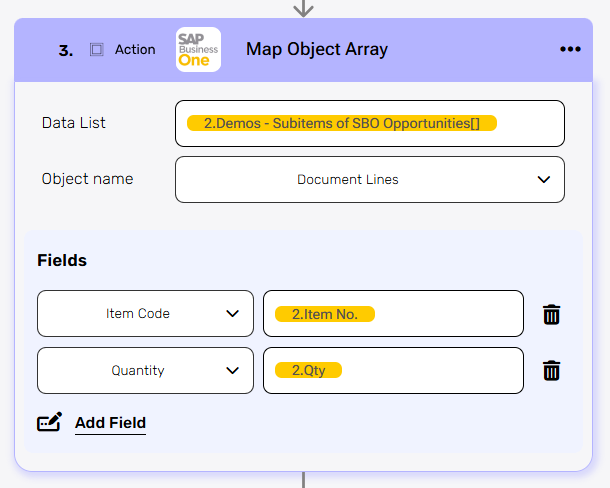Expand the Document Lines object name dropdown
Screen dimensions: 610x488
(x=543, y=180)
